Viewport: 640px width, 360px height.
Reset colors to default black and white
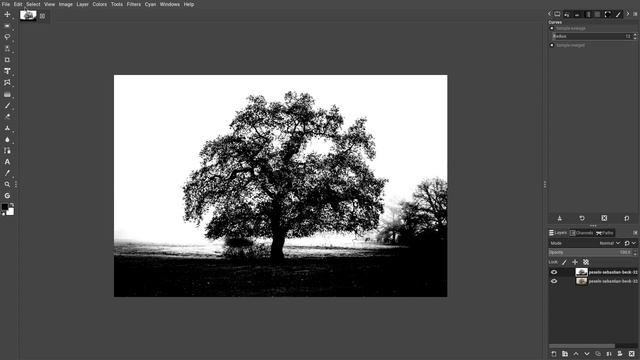[4, 213]
